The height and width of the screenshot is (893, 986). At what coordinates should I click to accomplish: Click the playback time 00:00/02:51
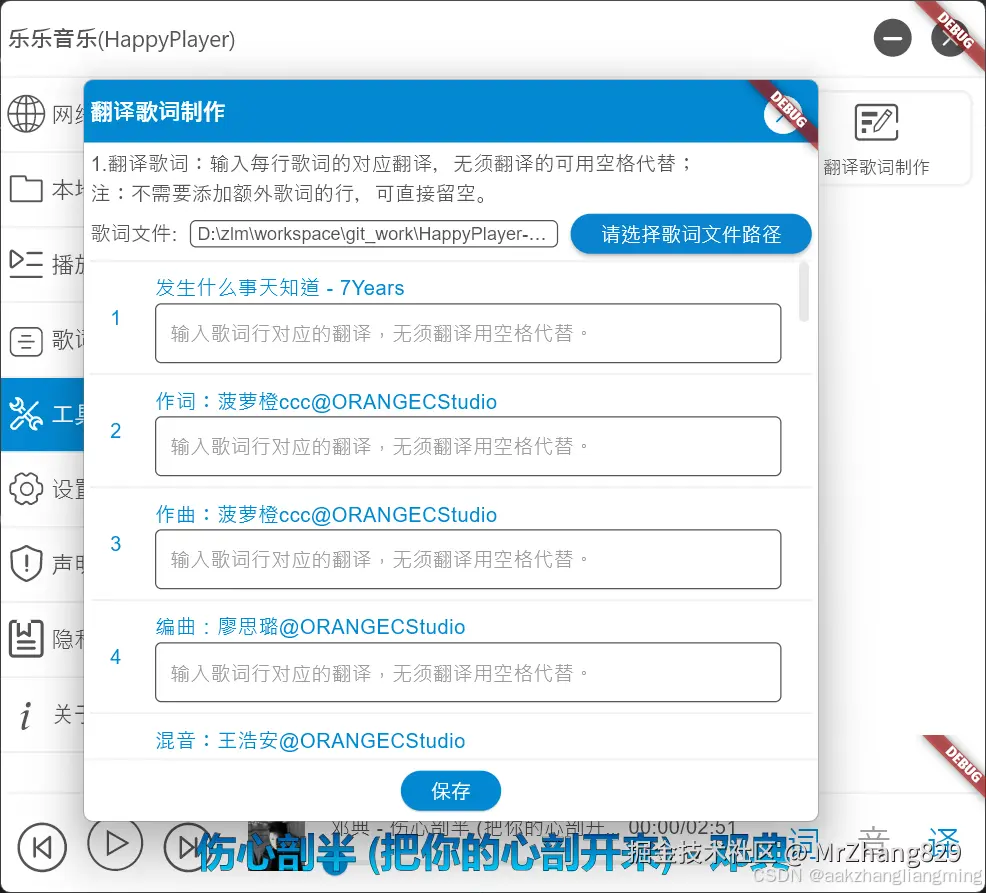682,828
